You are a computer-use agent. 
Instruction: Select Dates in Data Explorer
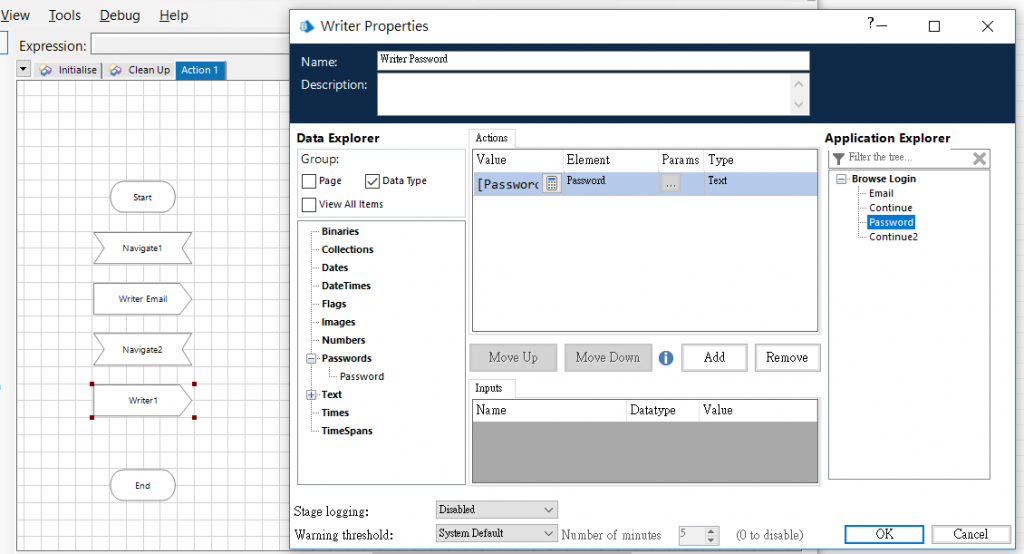[x=334, y=268]
